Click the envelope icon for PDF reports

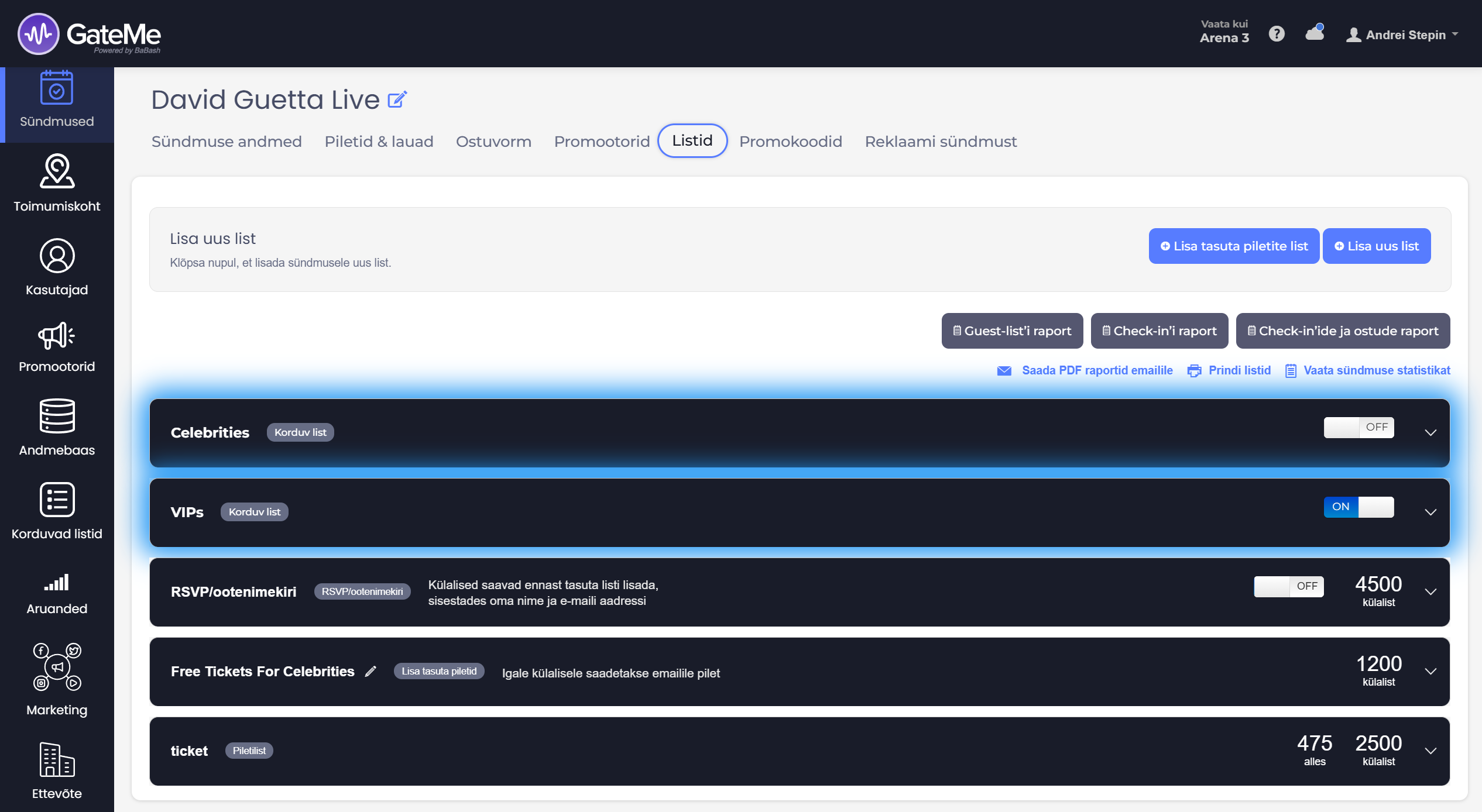1004,371
